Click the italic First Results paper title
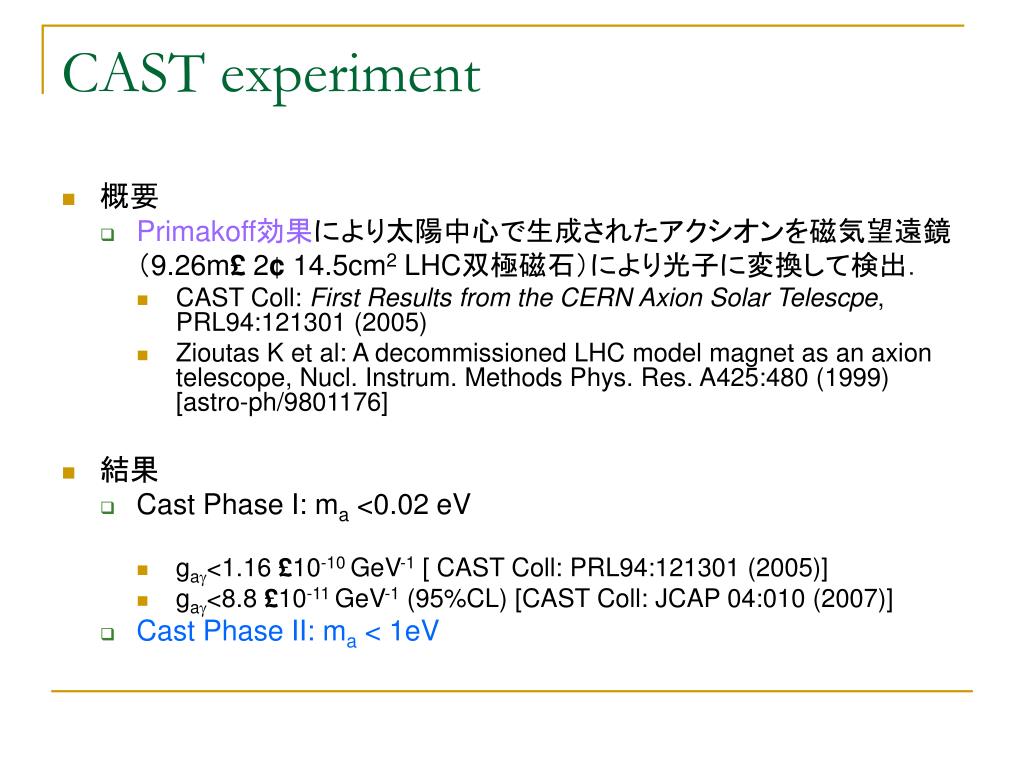1024x768 pixels. [x=594, y=298]
